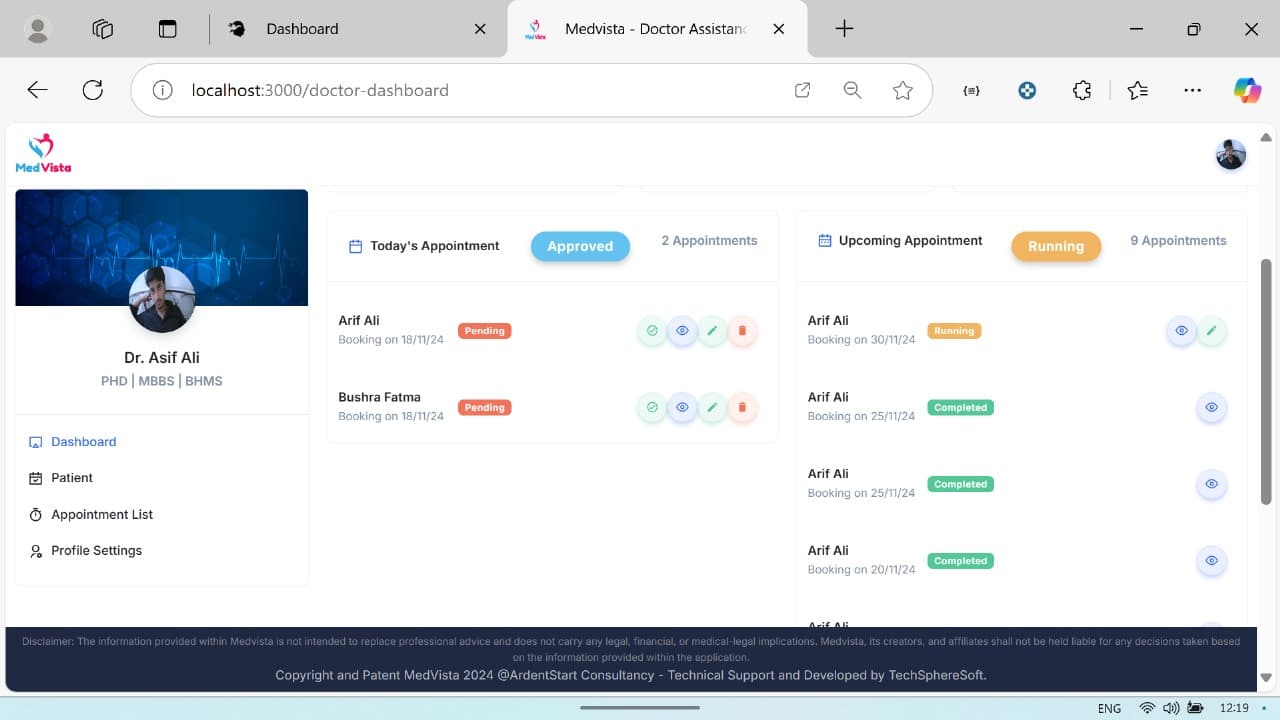This screenshot has height=720, width=1280.
Task: Click the '2 Appointments' count text
Action: (709, 241)
